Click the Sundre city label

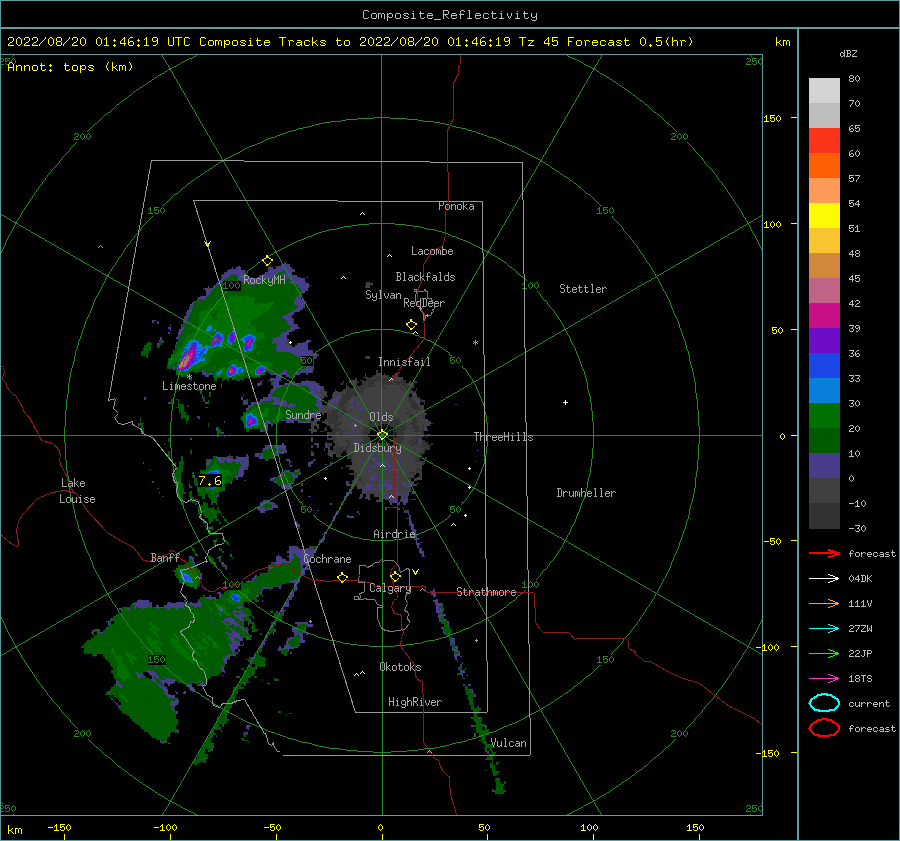coord(303,414)
